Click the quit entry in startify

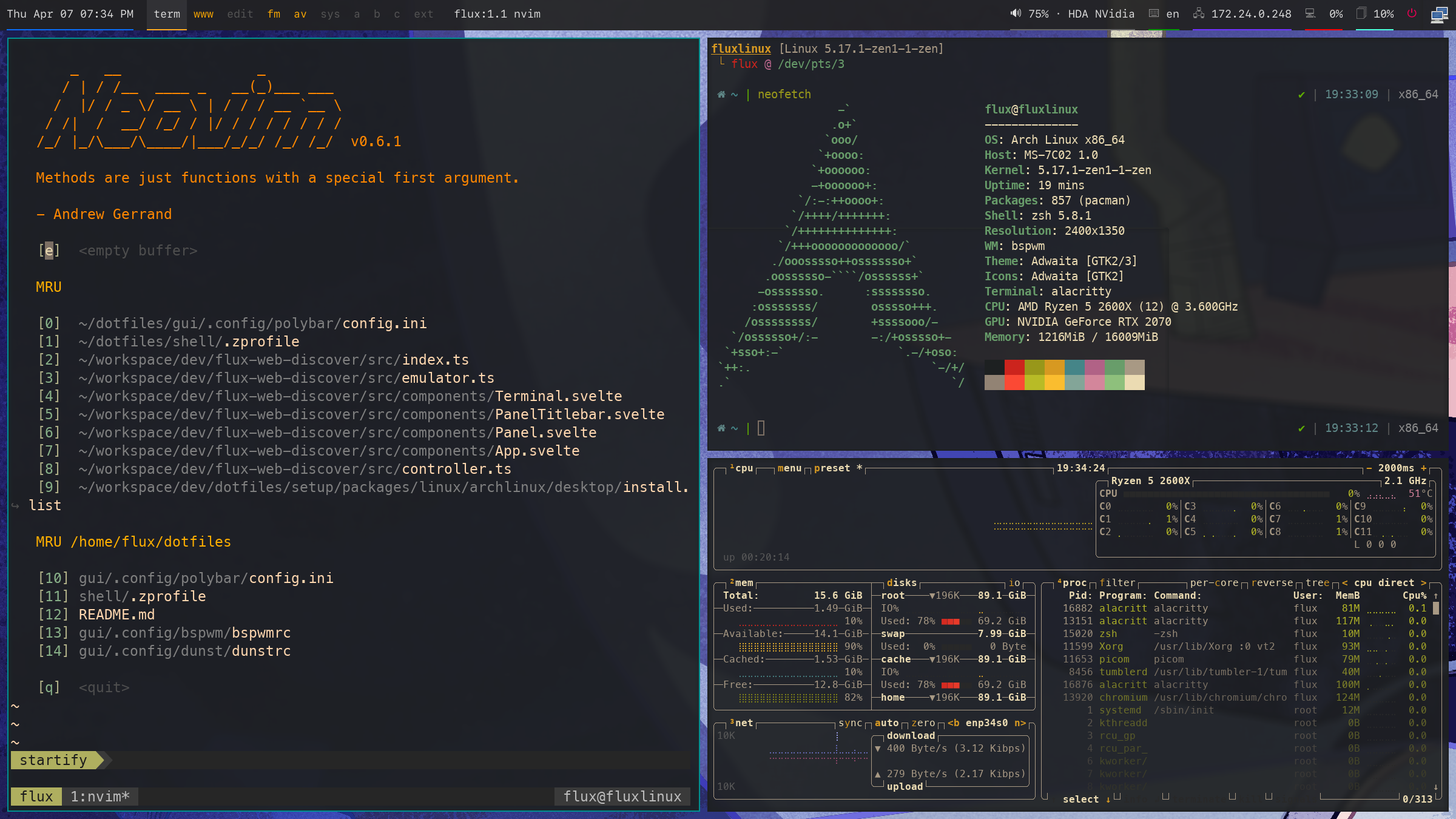pyautogui.click(x=103, y=687)
